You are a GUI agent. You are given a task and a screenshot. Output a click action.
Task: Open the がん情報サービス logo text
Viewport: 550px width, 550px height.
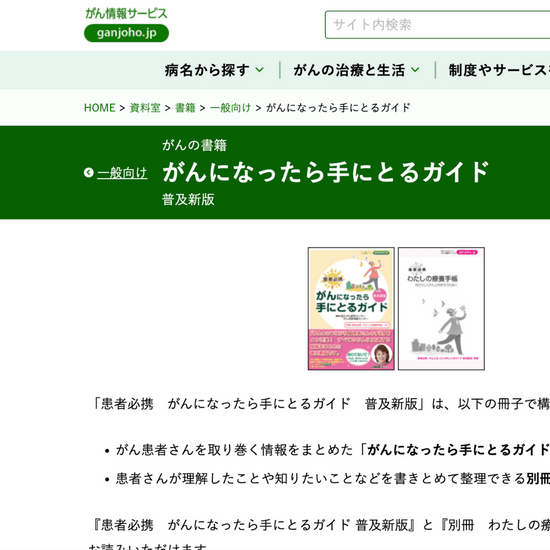126,14
